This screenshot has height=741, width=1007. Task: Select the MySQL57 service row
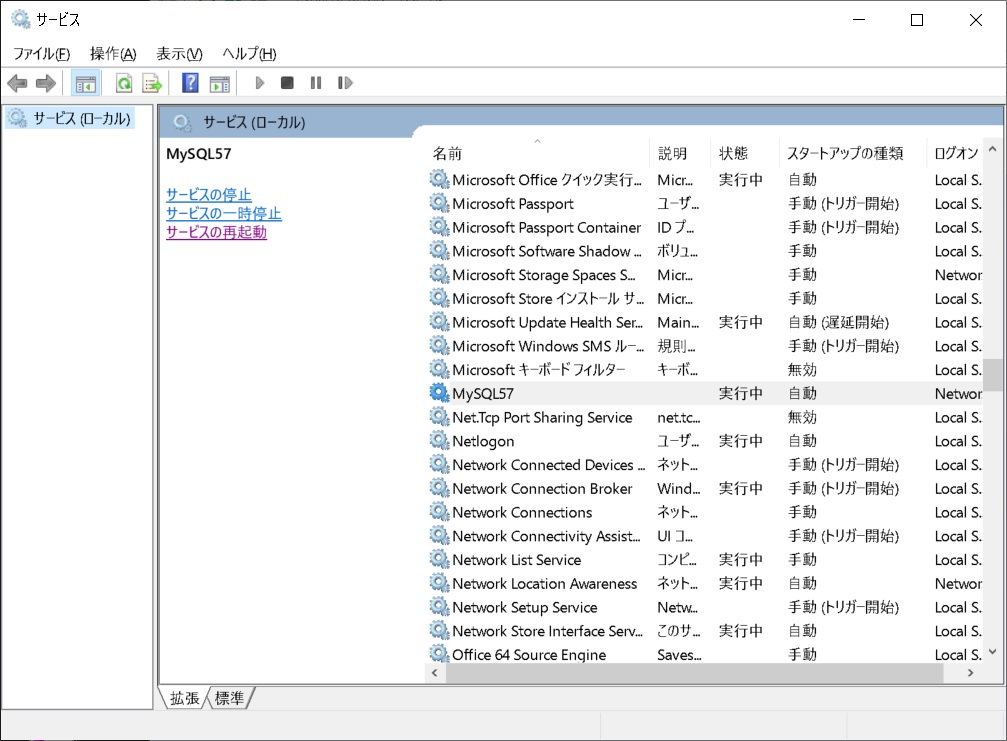tap(705, 394)
